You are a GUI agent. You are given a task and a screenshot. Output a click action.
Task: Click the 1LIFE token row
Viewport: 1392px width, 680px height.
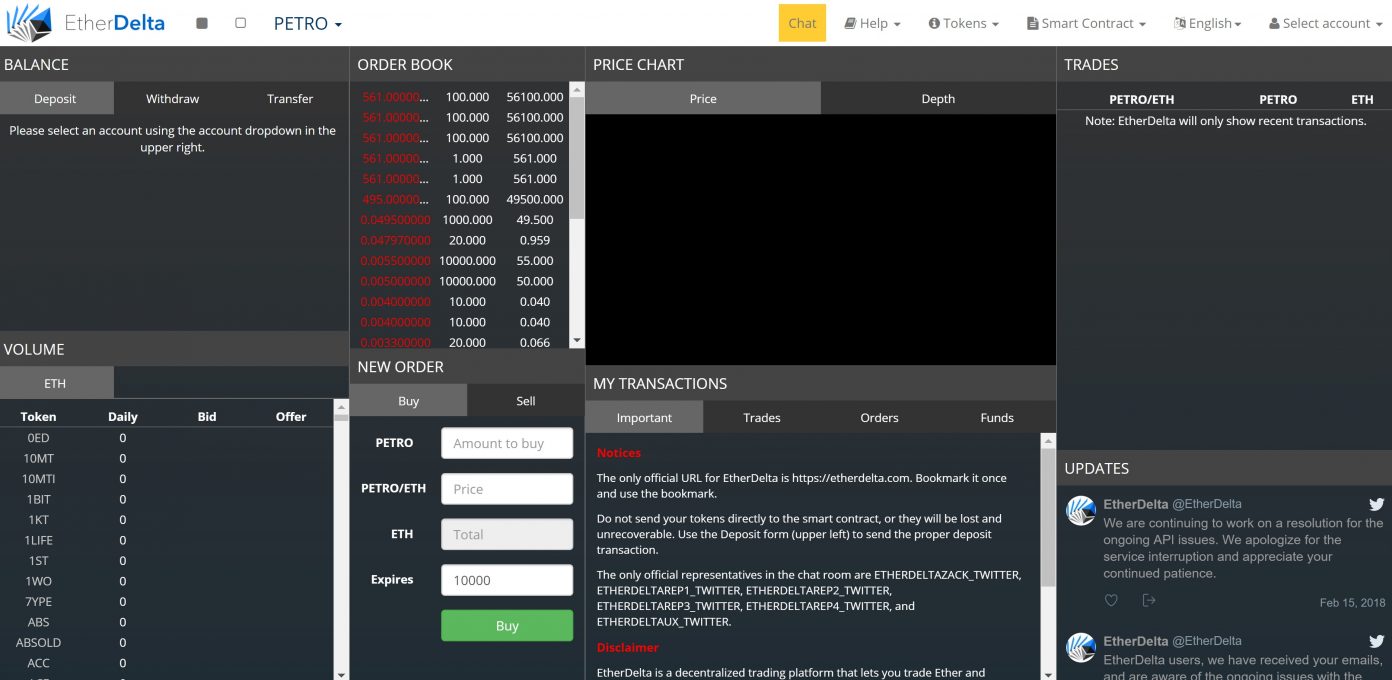166,540
